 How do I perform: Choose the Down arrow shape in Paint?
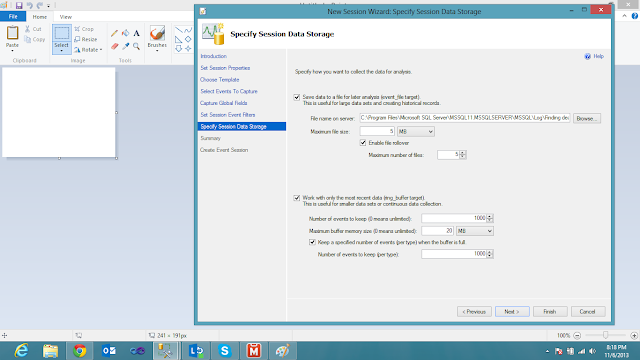(x=179, y=49)
